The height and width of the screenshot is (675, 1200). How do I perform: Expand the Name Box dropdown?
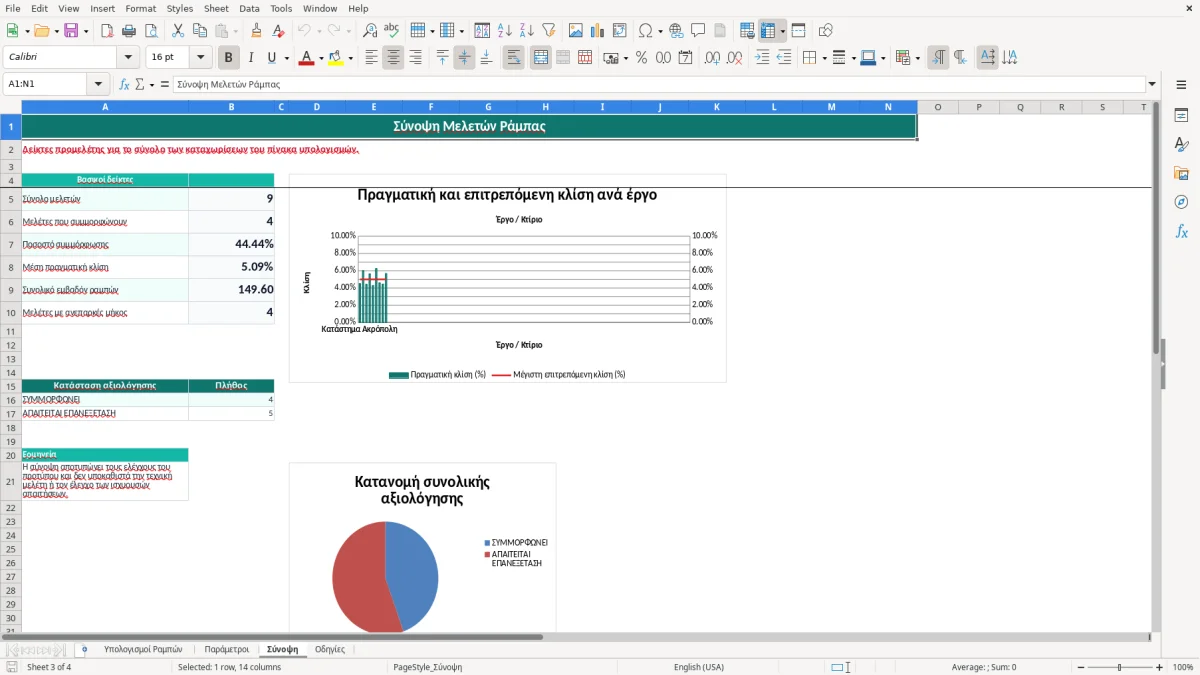pyautogui.click(x=98, y=85)
